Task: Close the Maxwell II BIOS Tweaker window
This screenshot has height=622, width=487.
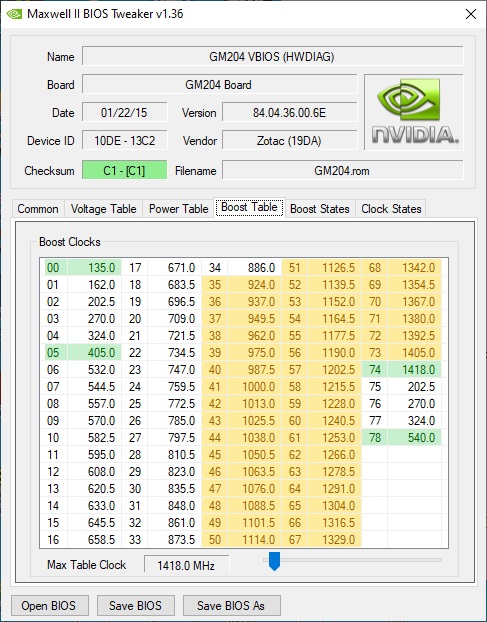Action: pos(471,14)
